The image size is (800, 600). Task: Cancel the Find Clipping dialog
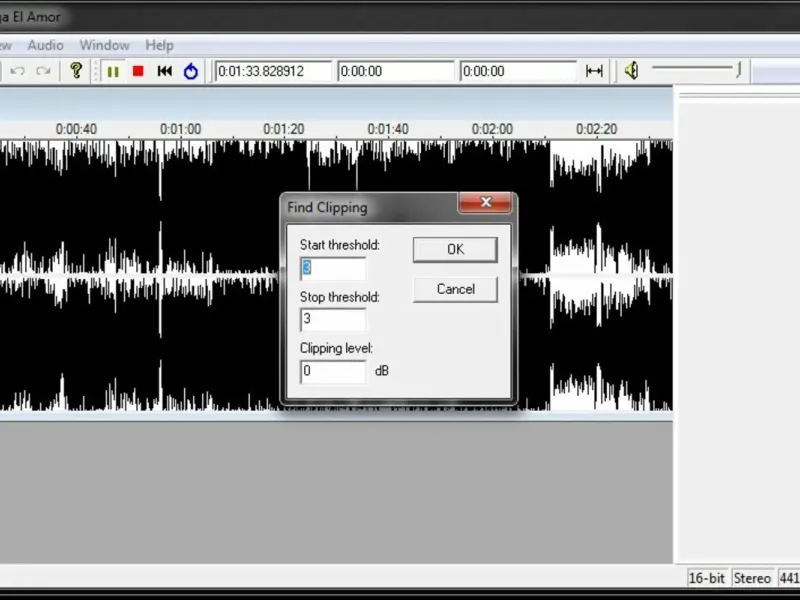coord(455,289)
